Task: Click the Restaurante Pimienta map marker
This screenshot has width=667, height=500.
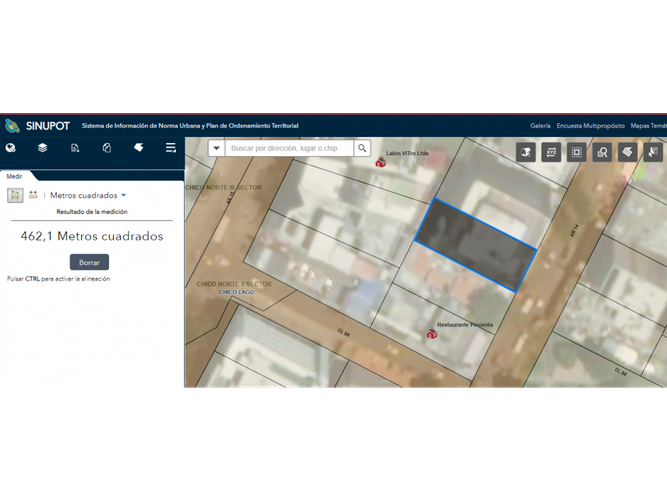Action: pos(432,334)
